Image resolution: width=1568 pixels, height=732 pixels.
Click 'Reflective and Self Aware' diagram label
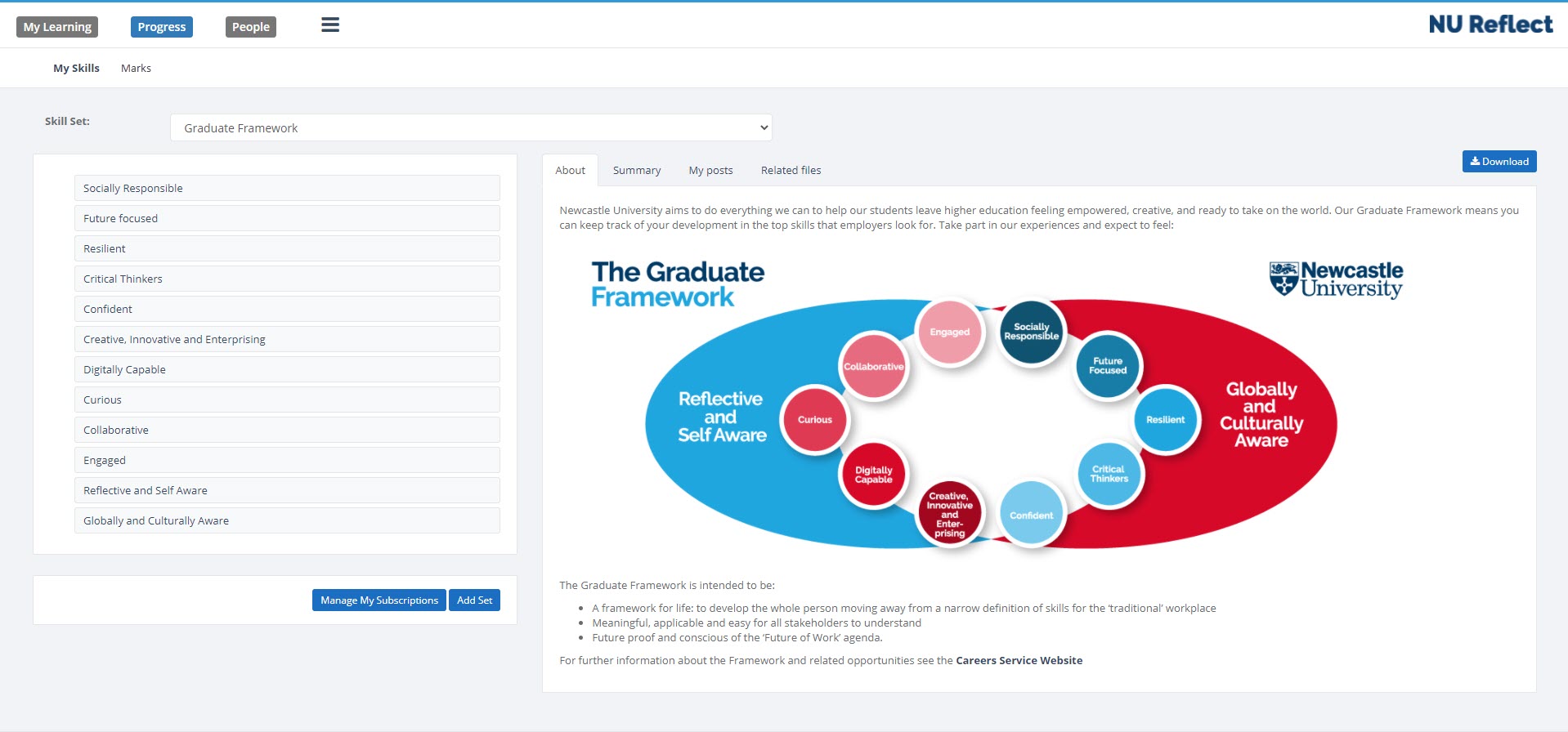(x=721, y=417)
